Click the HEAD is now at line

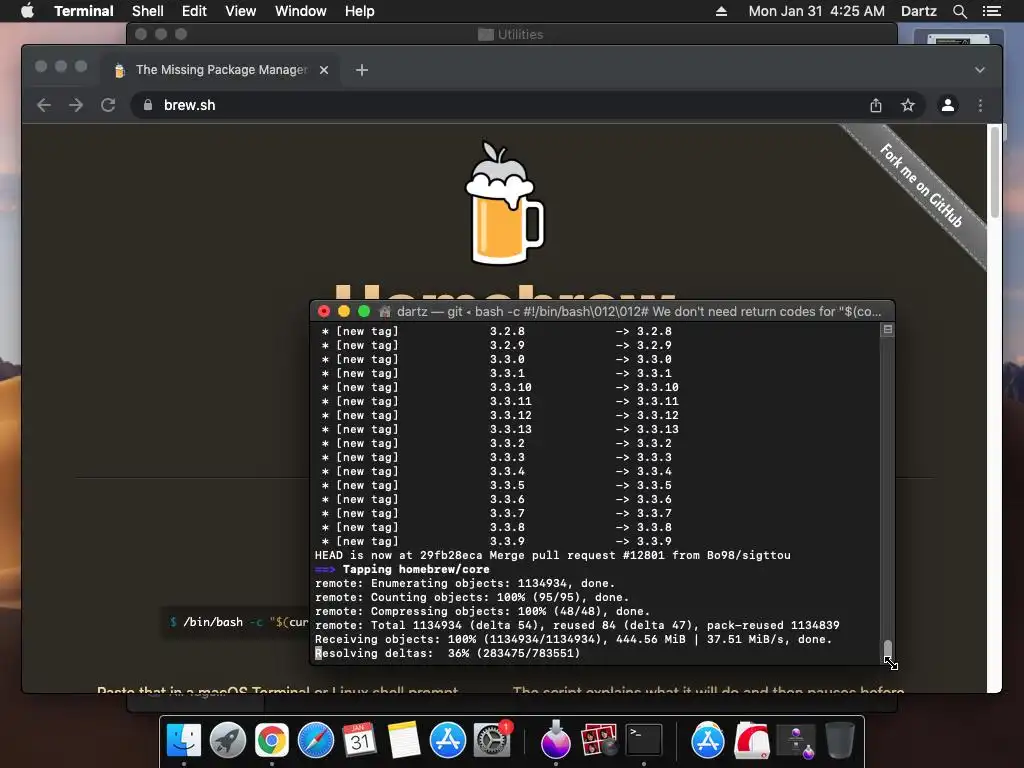coord(552,555)
